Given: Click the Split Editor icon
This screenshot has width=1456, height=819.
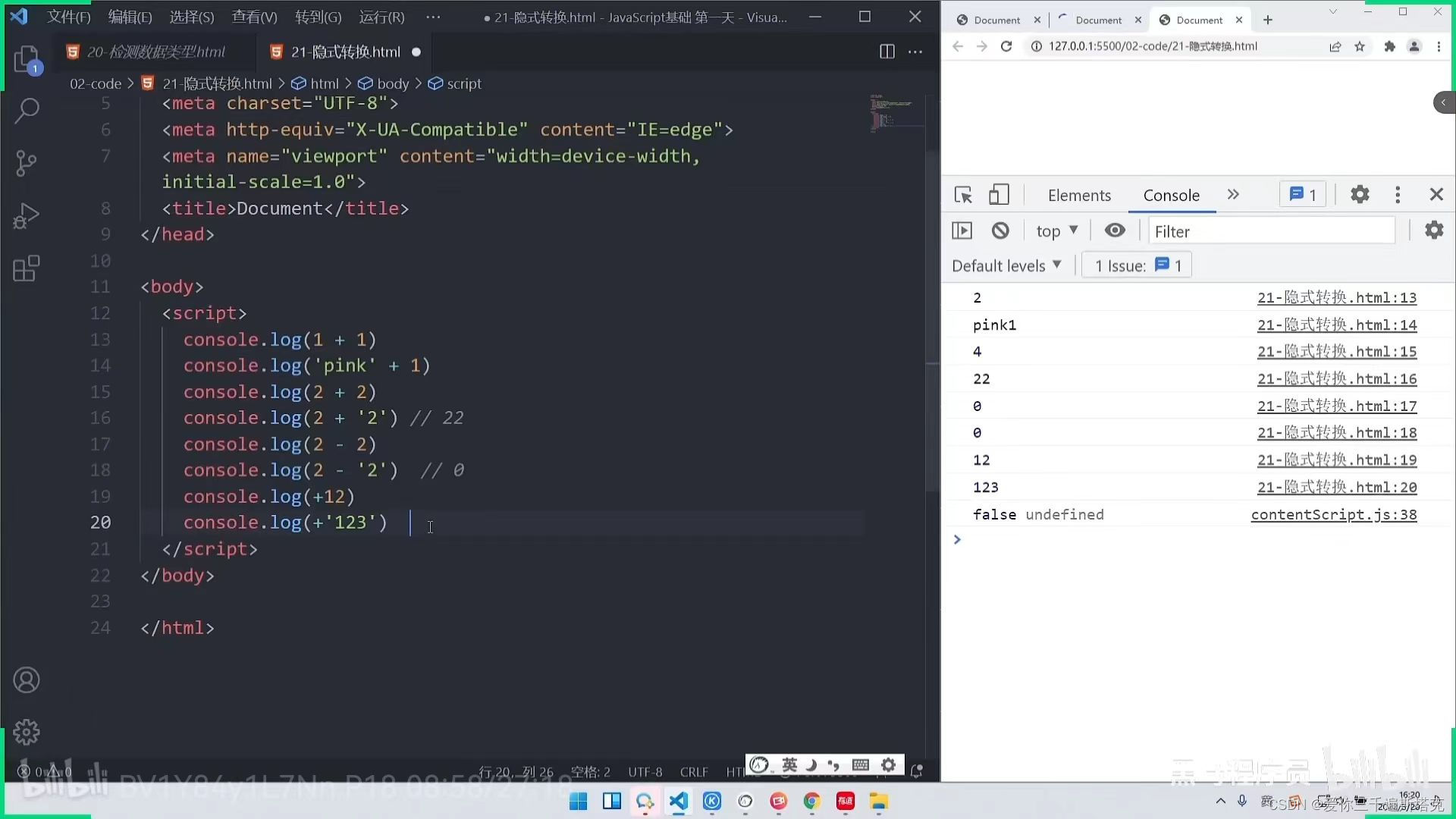Looking at the screenshot, I should coord(886,52).
